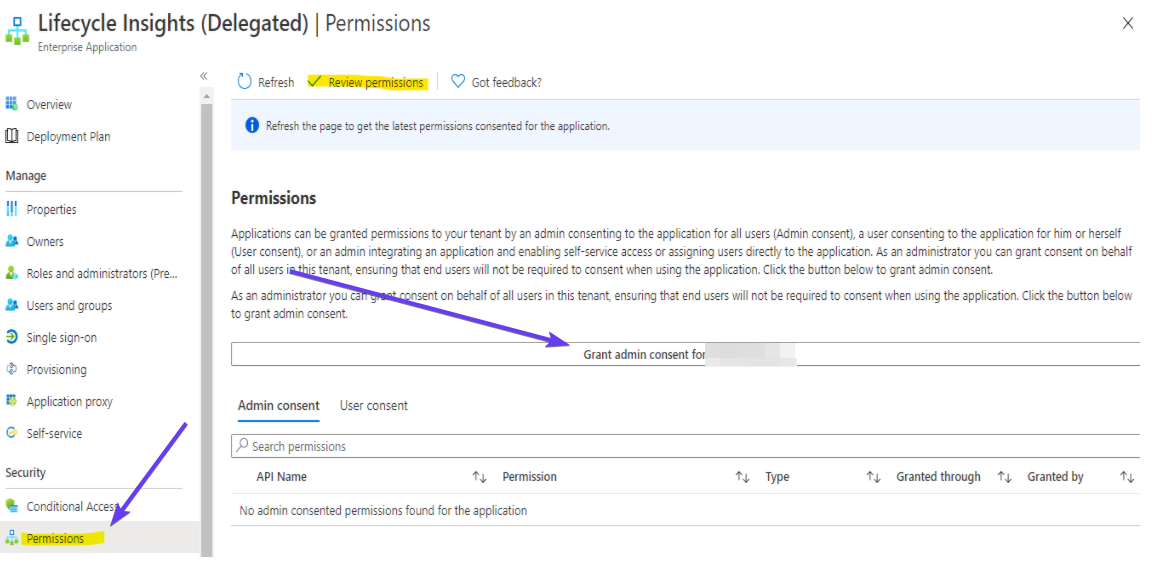
Task: Sort by Granted through column arrows
Action: click(x=1004, y=477)
